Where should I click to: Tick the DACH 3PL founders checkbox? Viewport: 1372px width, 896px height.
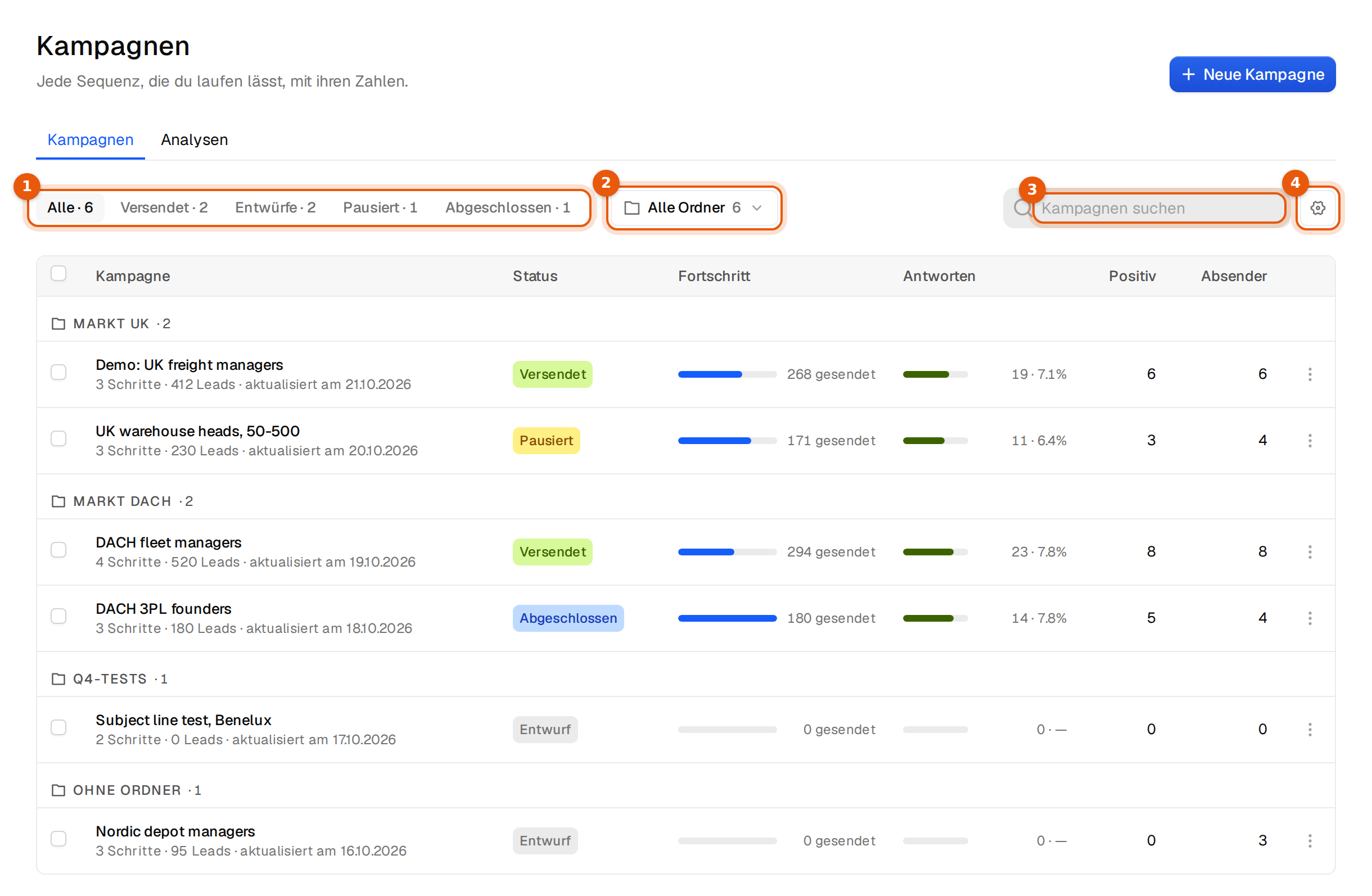[x=58, y=616]
